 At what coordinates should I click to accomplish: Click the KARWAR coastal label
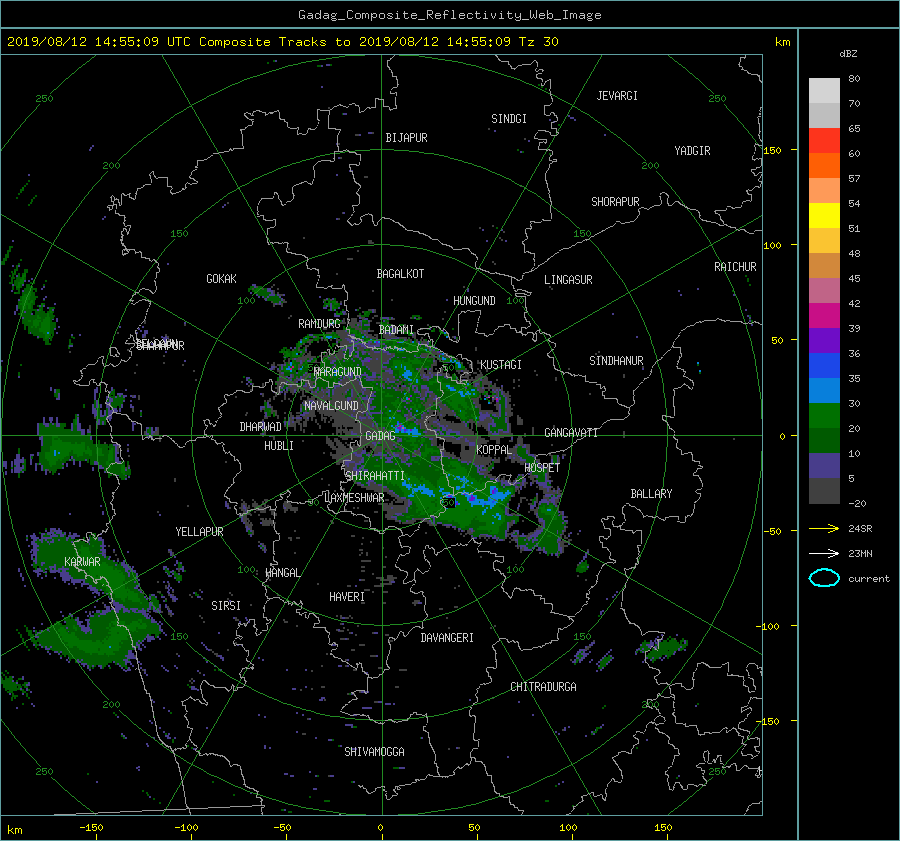(x=82, y=562)
